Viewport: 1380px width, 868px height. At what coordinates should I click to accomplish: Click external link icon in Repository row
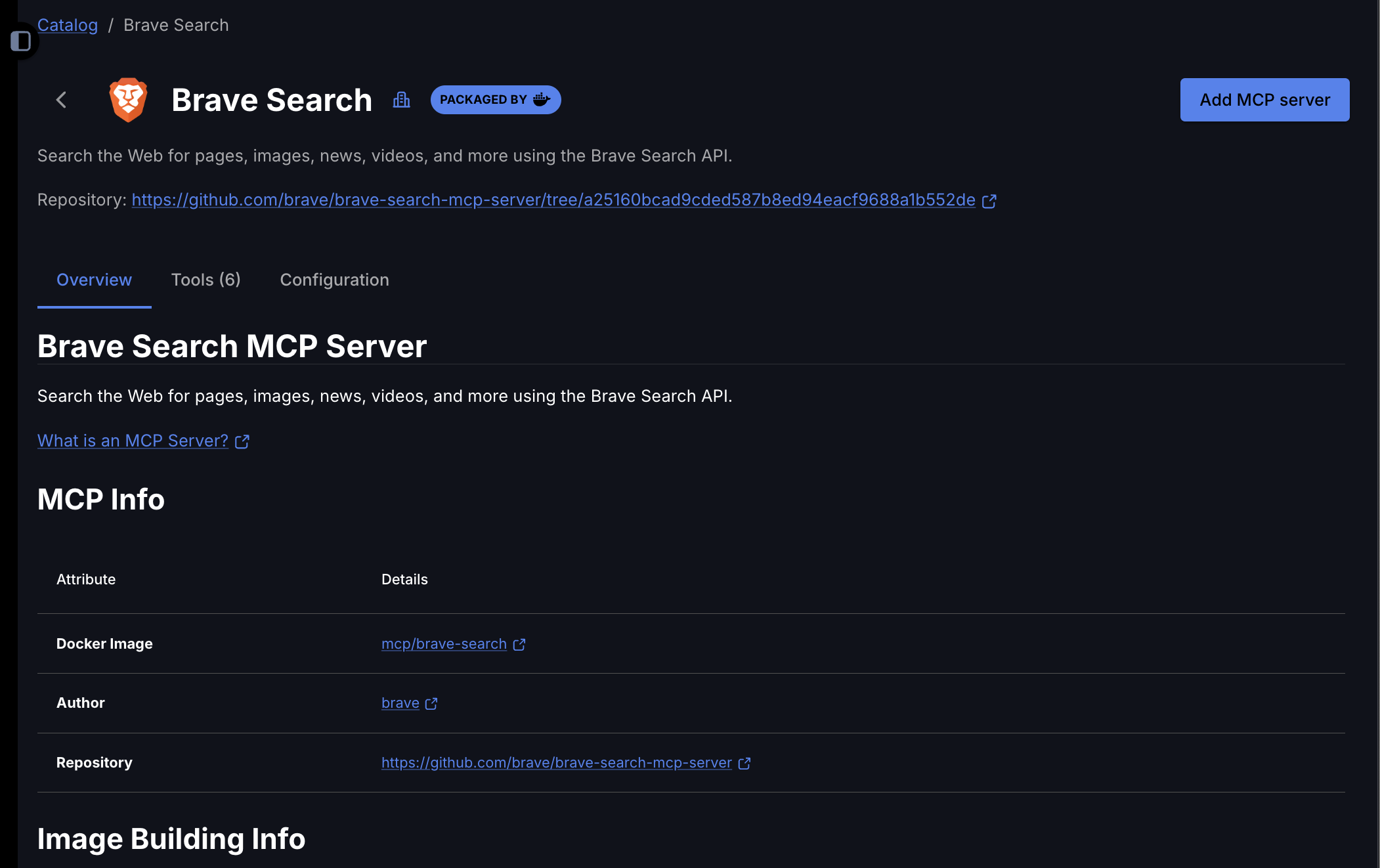point(744,764)
